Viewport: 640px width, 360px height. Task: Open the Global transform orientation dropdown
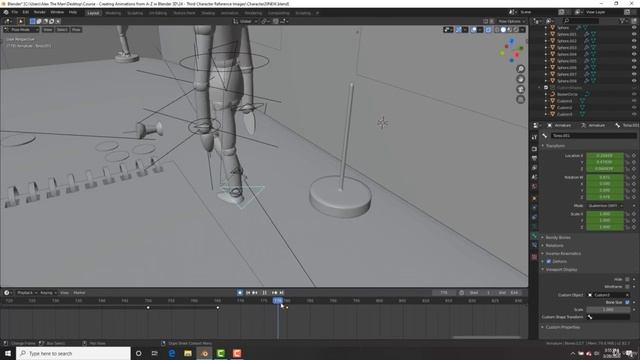(x=245, y=21)
